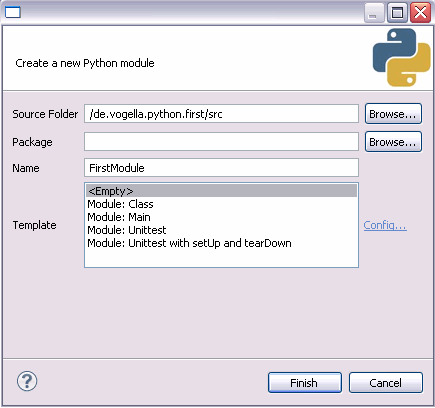
Task: Cancel the new module dialog
Action: coord(386,383)
